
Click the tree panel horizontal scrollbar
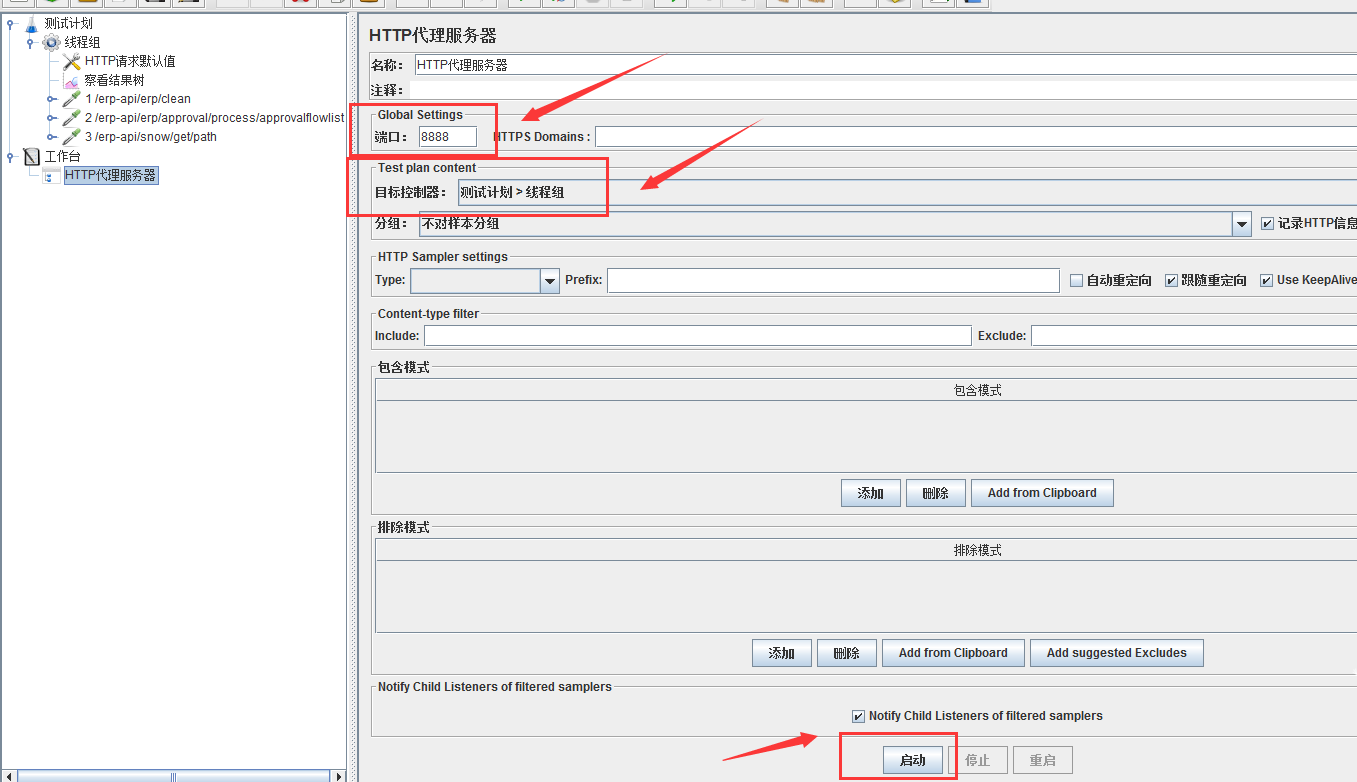pos(174,775)
